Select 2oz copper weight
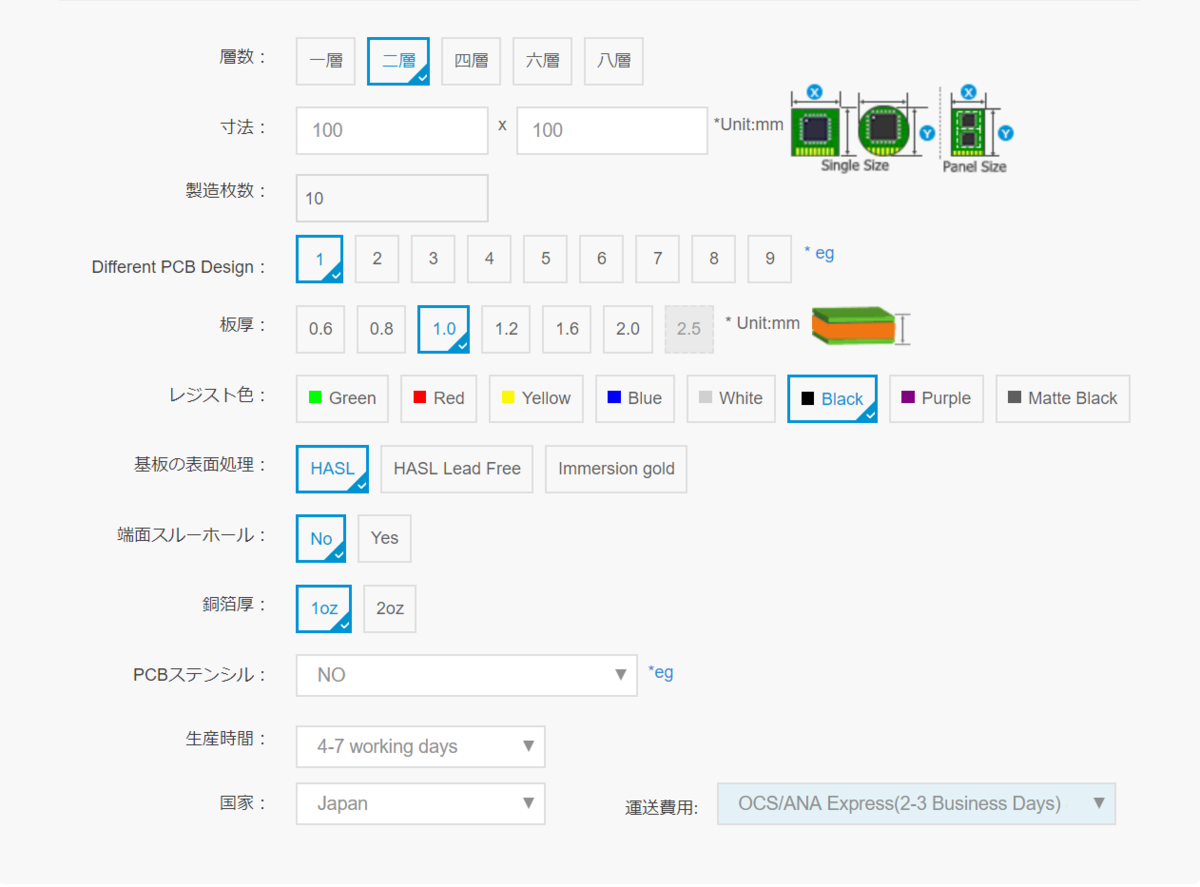 click(390, 609)
